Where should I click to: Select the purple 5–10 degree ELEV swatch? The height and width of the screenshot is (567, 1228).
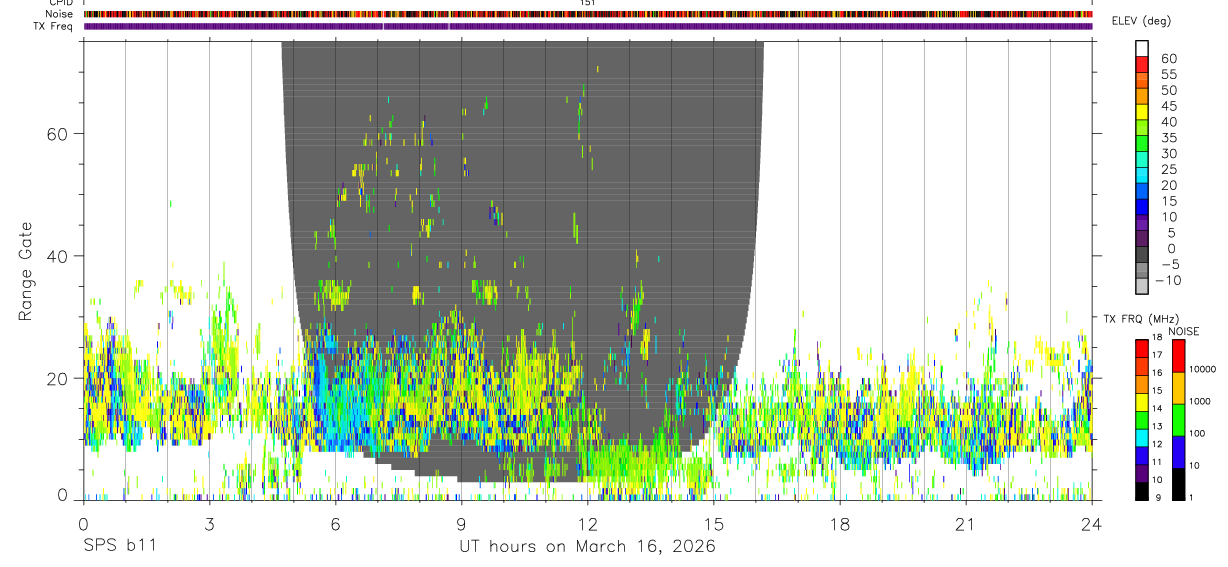(1142, 223)
